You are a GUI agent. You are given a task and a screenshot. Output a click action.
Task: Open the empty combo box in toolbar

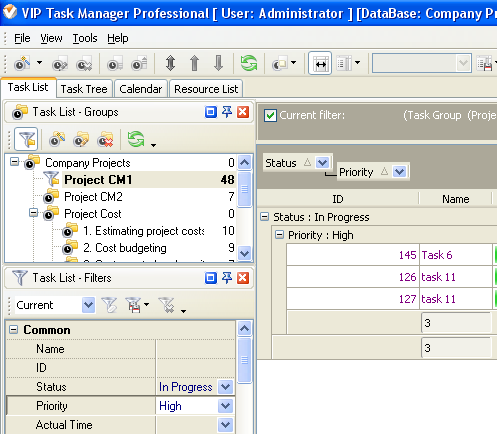pos(422,63)
